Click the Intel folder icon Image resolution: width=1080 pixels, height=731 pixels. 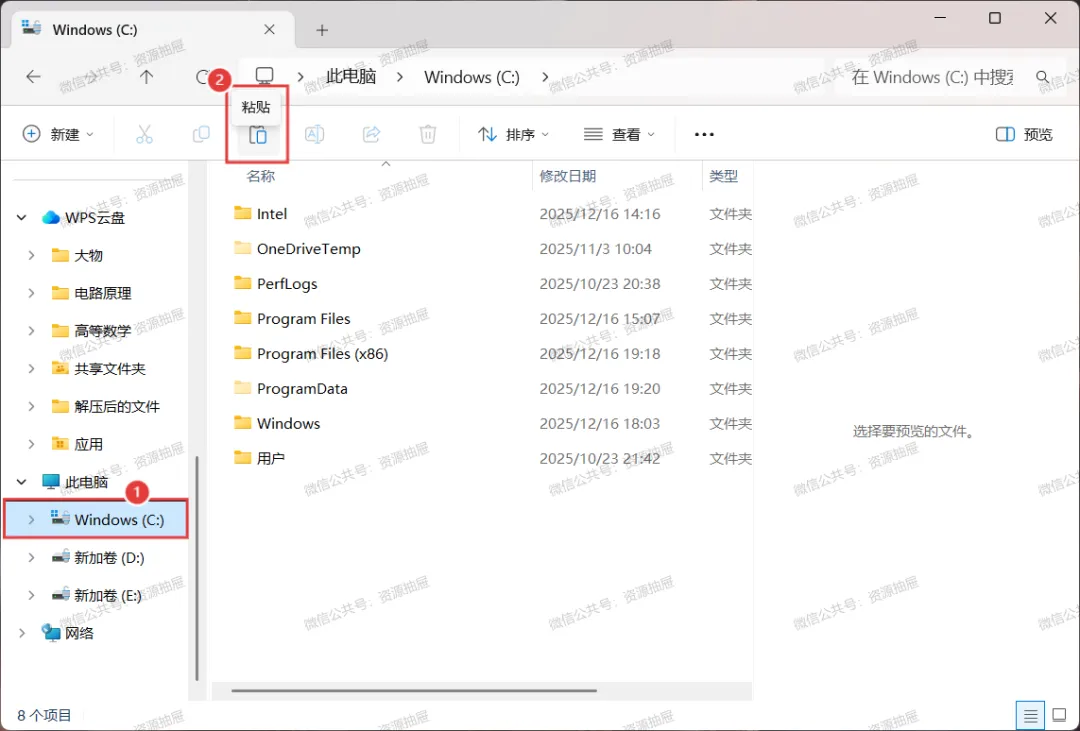pyautogui.click(x=242, y=213)
